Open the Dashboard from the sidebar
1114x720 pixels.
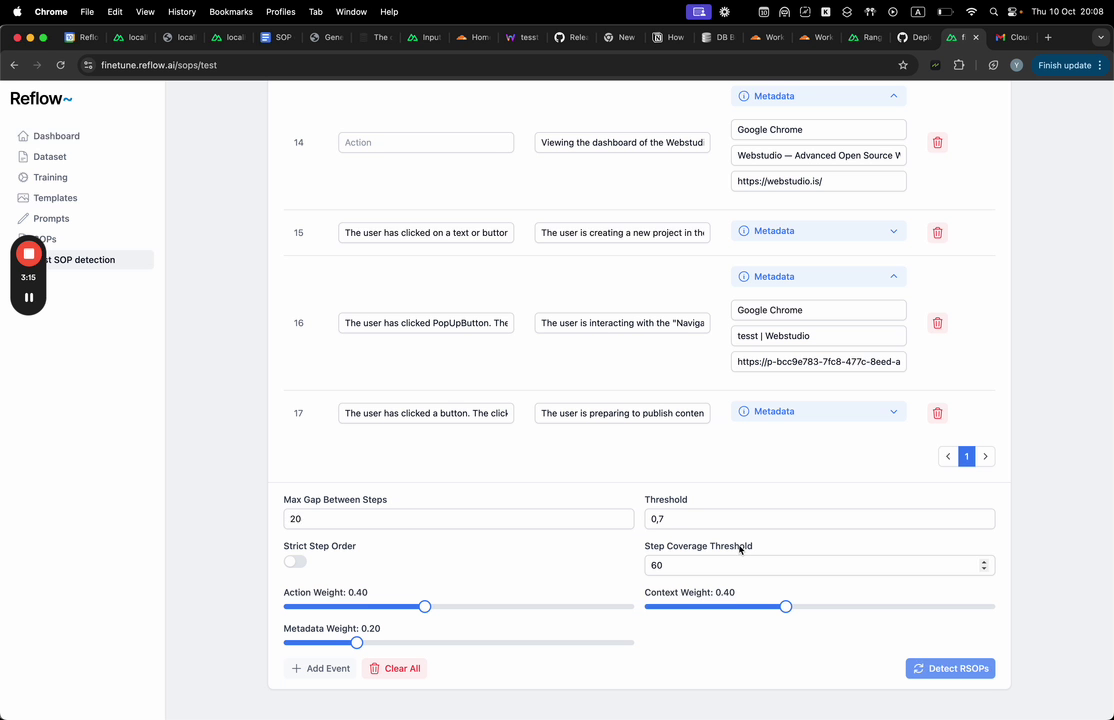(56, 136)
